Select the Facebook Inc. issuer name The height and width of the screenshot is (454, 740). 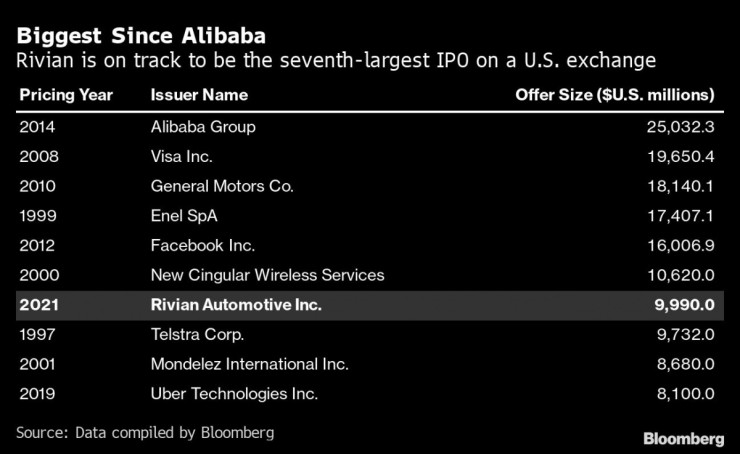[x=203, y=245]
